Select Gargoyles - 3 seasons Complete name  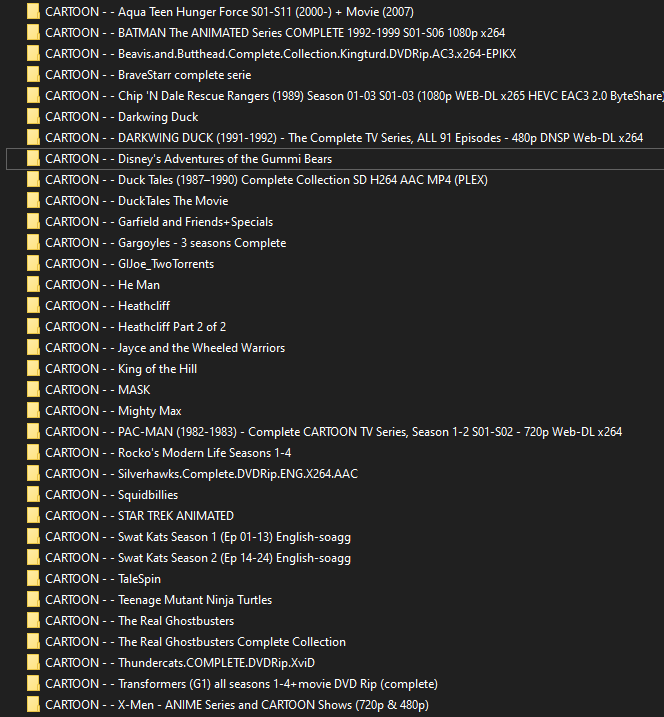[166, 243]
